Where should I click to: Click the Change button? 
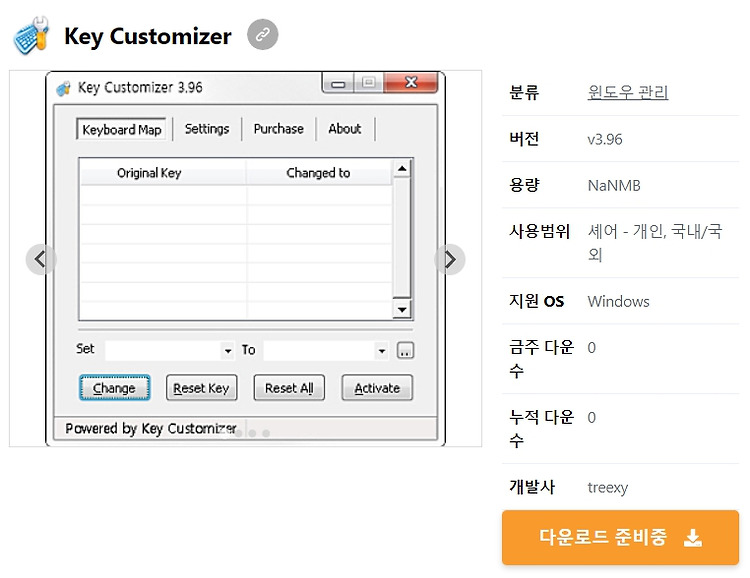[x=114, y=388]
